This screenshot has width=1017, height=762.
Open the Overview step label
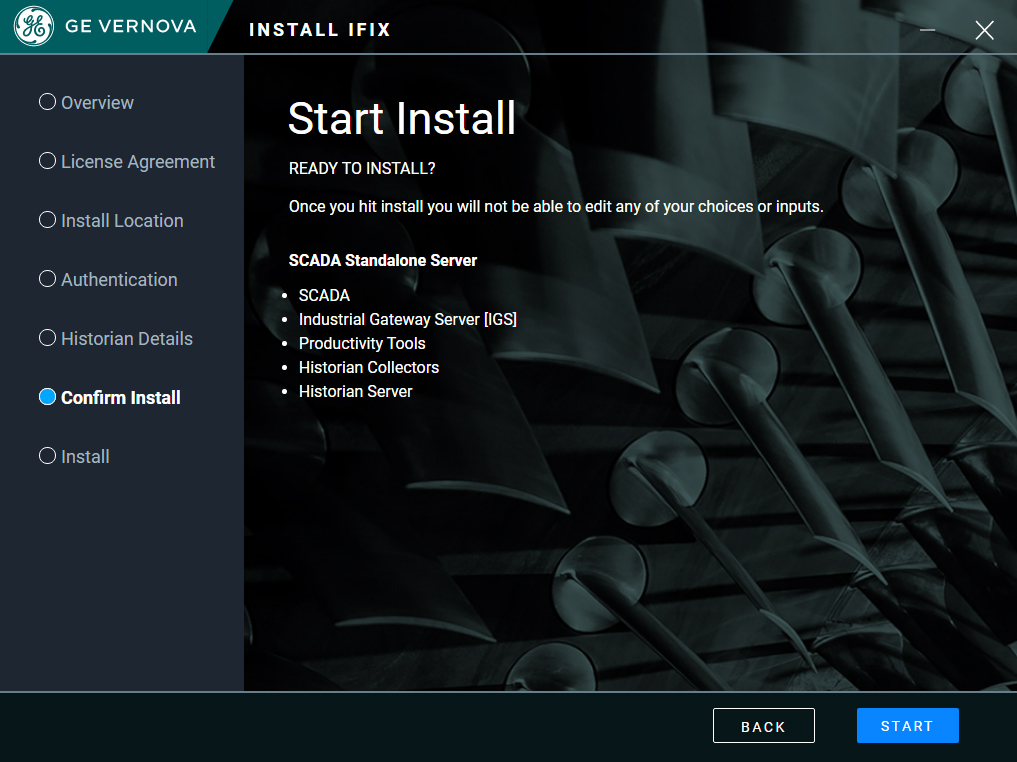click(x=97, y=102)
